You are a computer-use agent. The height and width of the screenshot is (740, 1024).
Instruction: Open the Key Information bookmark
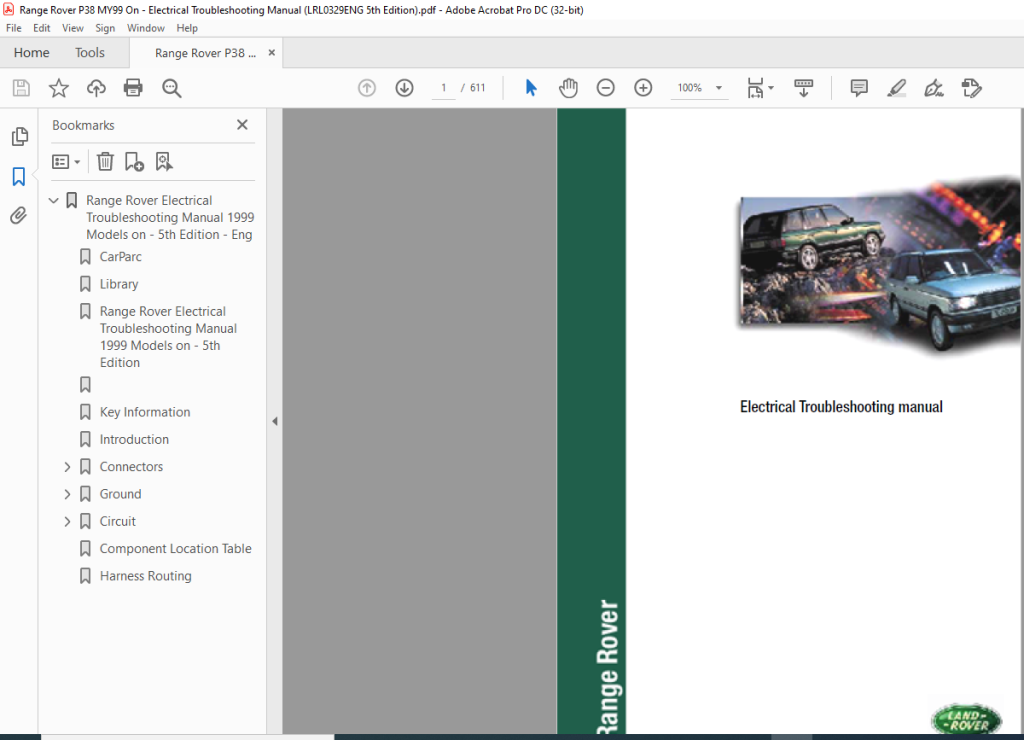click(145, 412)
